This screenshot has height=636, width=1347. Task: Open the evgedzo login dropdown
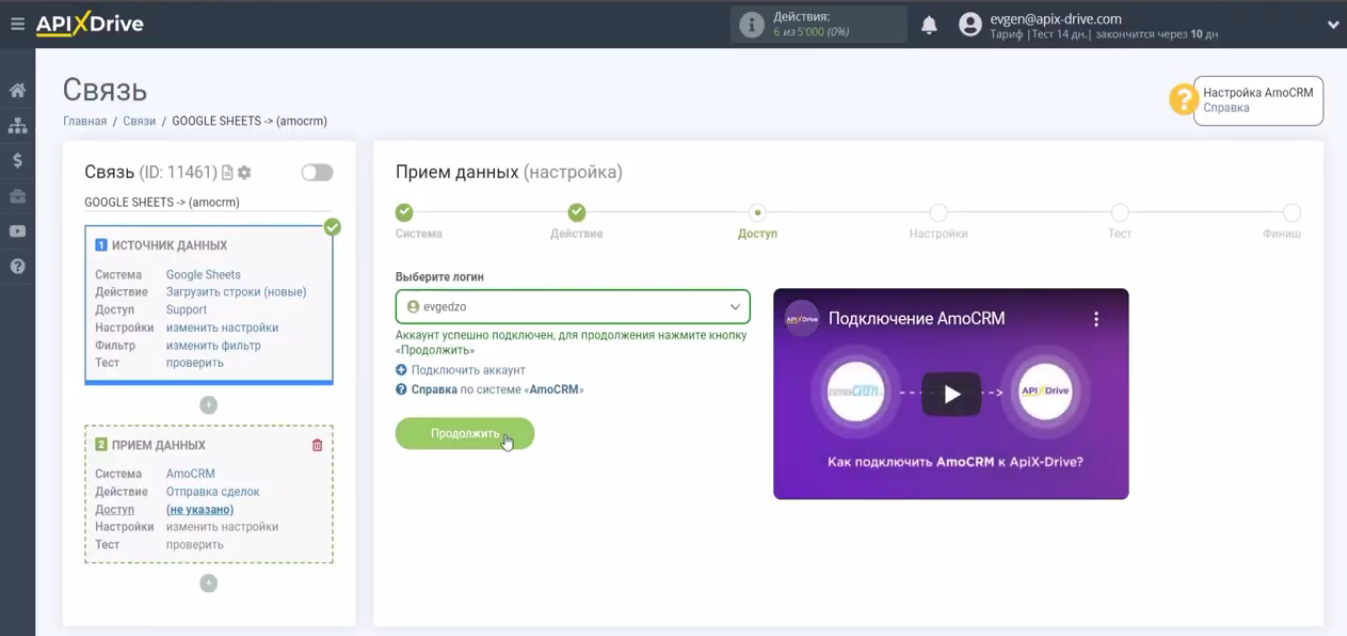tap(573, 307)
